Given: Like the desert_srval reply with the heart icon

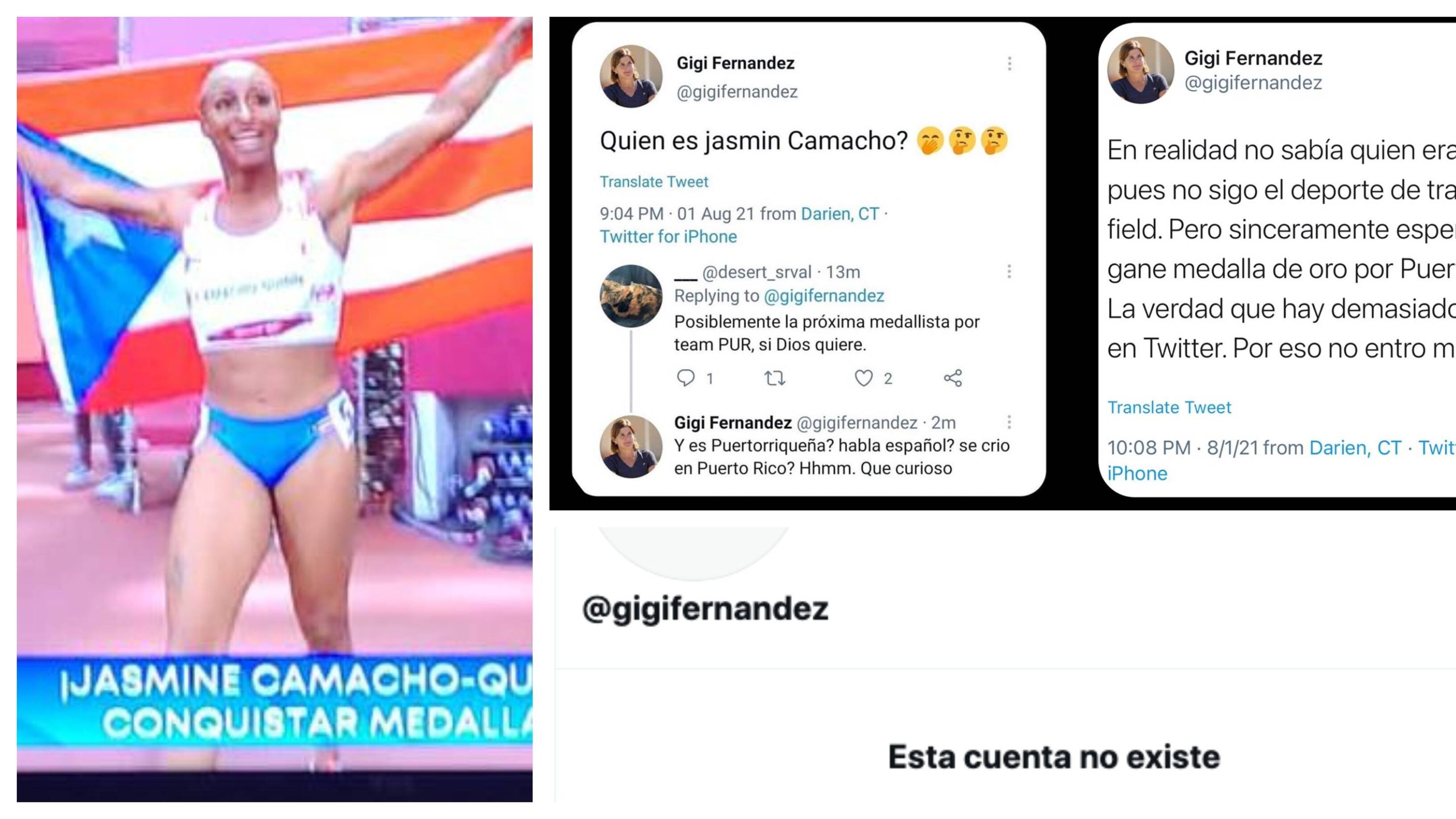Looking at the screenshot, I should (x=863, y=377).
